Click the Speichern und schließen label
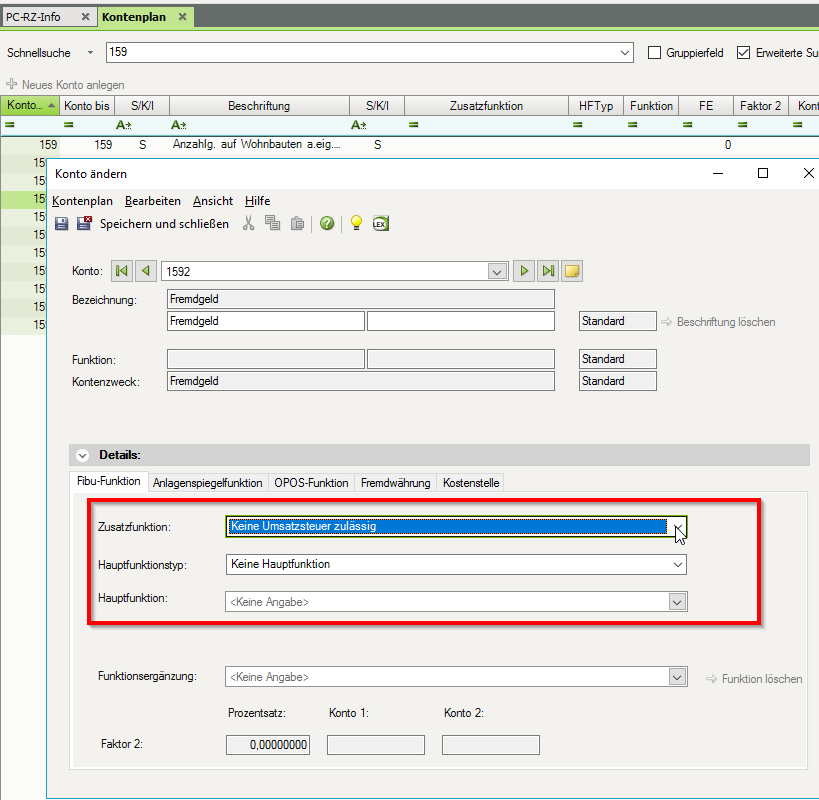The image size is (819, 800). coord(165,224)
